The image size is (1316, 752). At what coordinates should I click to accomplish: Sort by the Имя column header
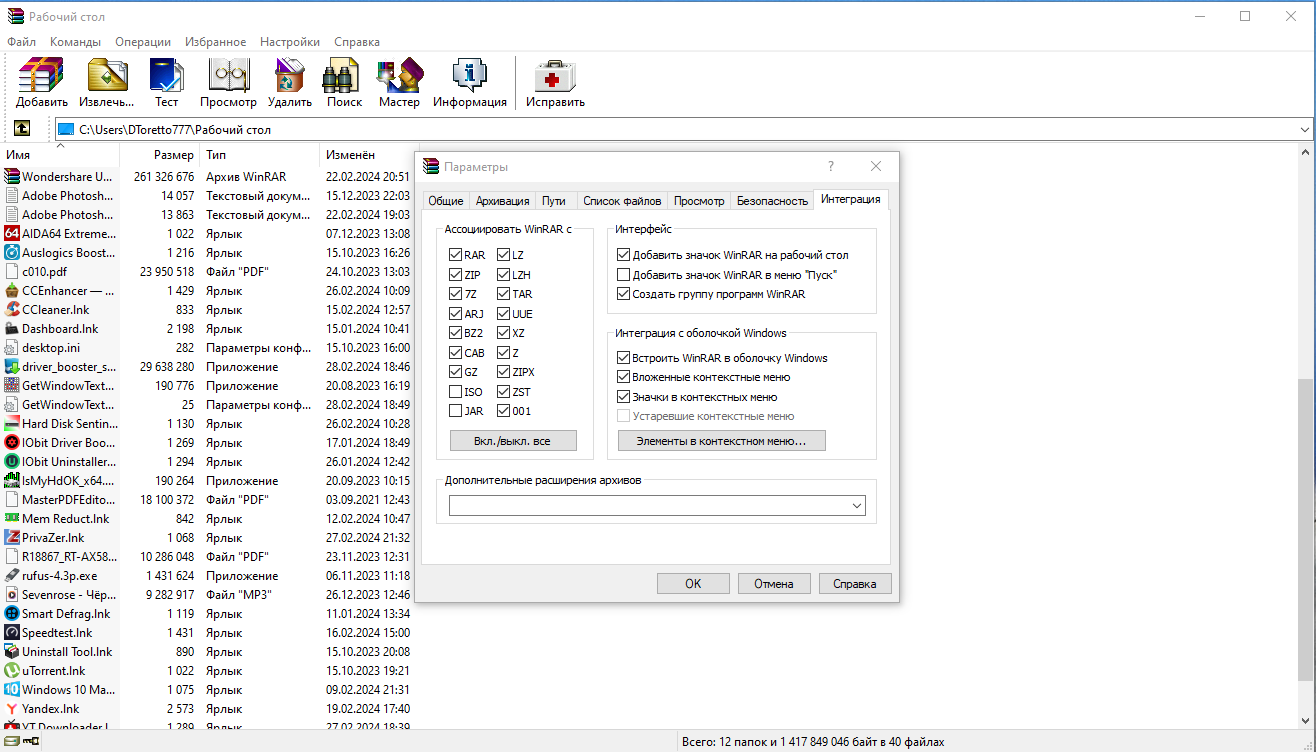60,155
